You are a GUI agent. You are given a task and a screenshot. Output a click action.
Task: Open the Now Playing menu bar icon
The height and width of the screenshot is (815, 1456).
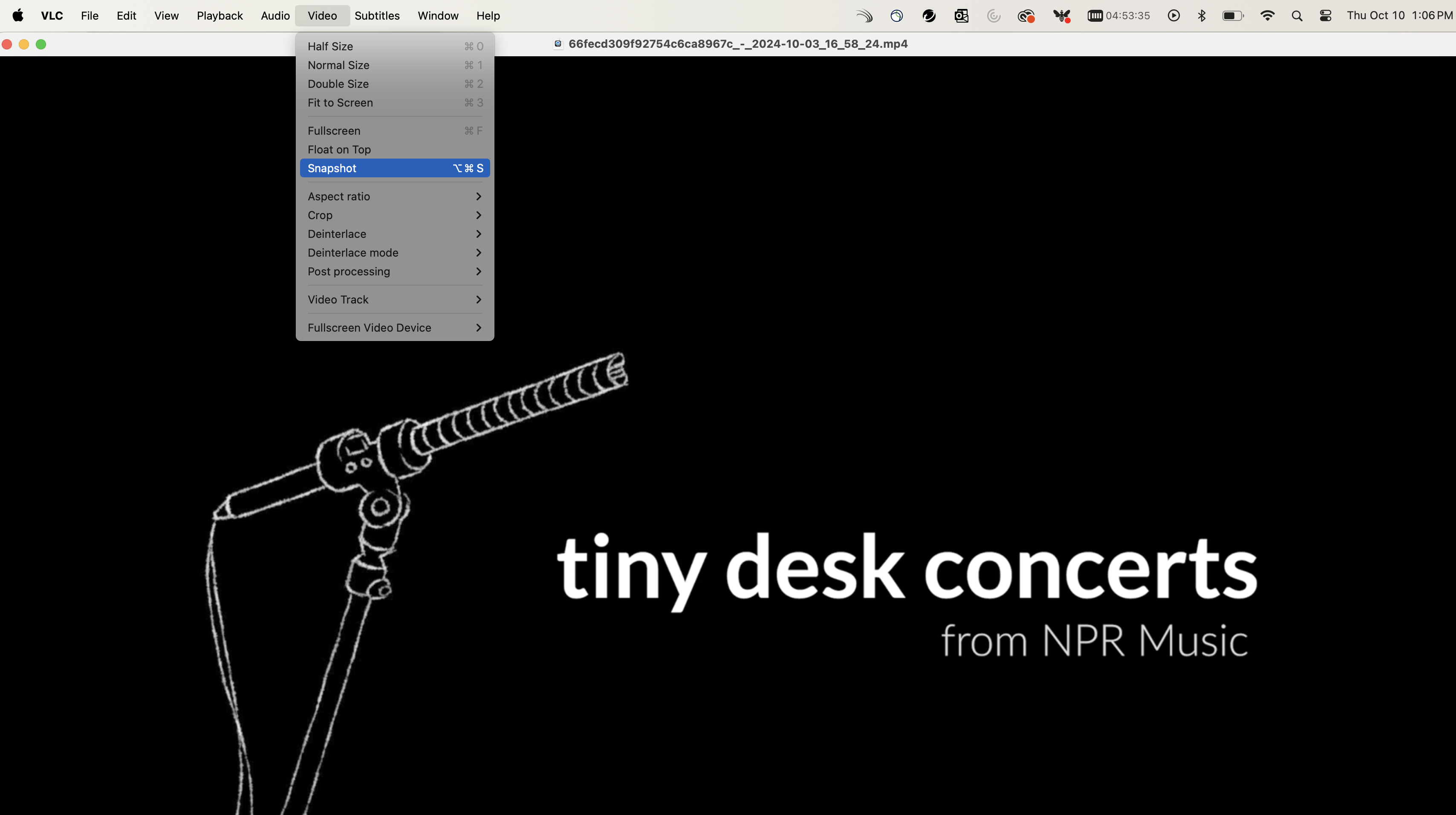(1173, 15)
